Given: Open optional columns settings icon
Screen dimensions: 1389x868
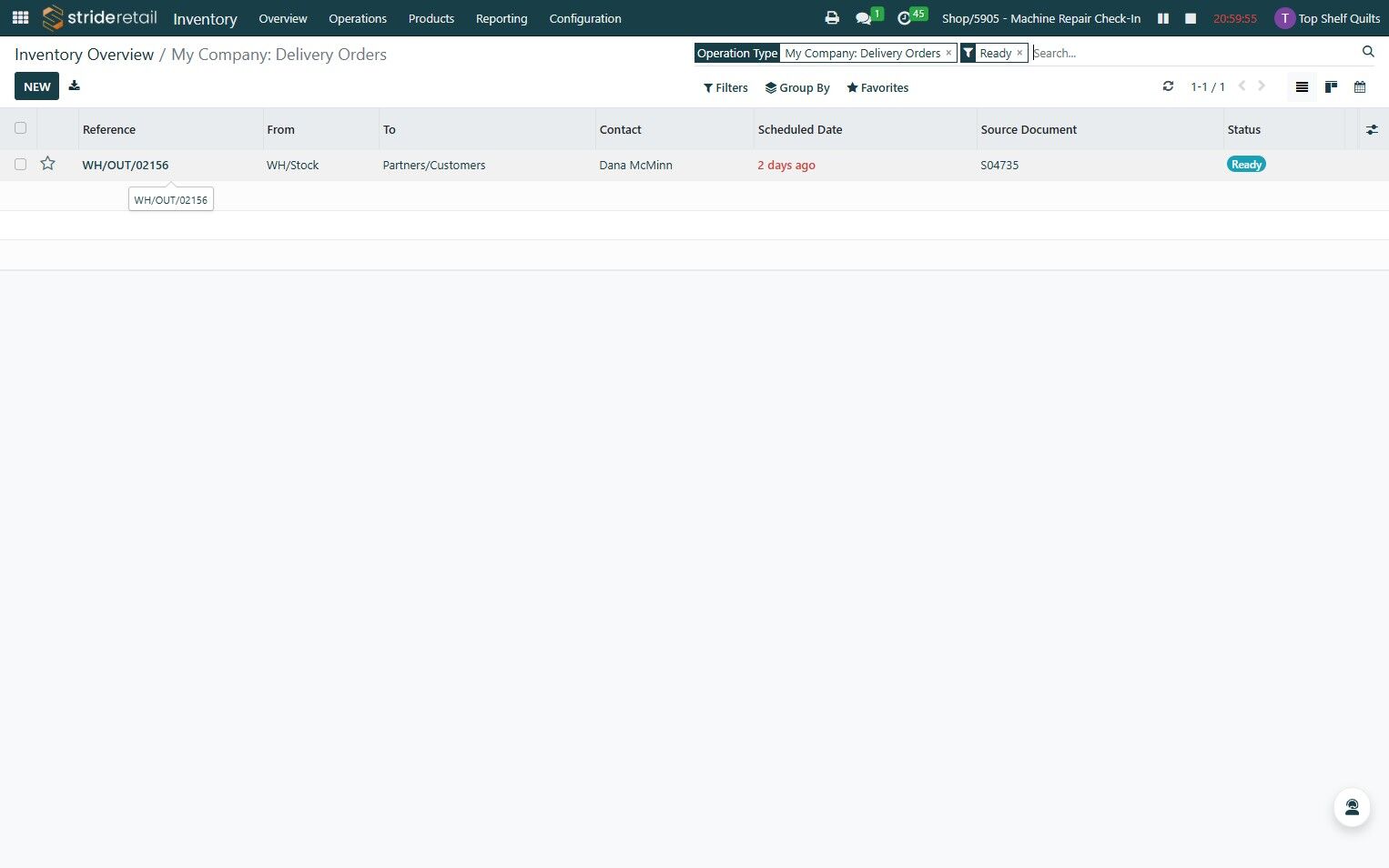Looking at the screenshot, I should (1372, 129).
